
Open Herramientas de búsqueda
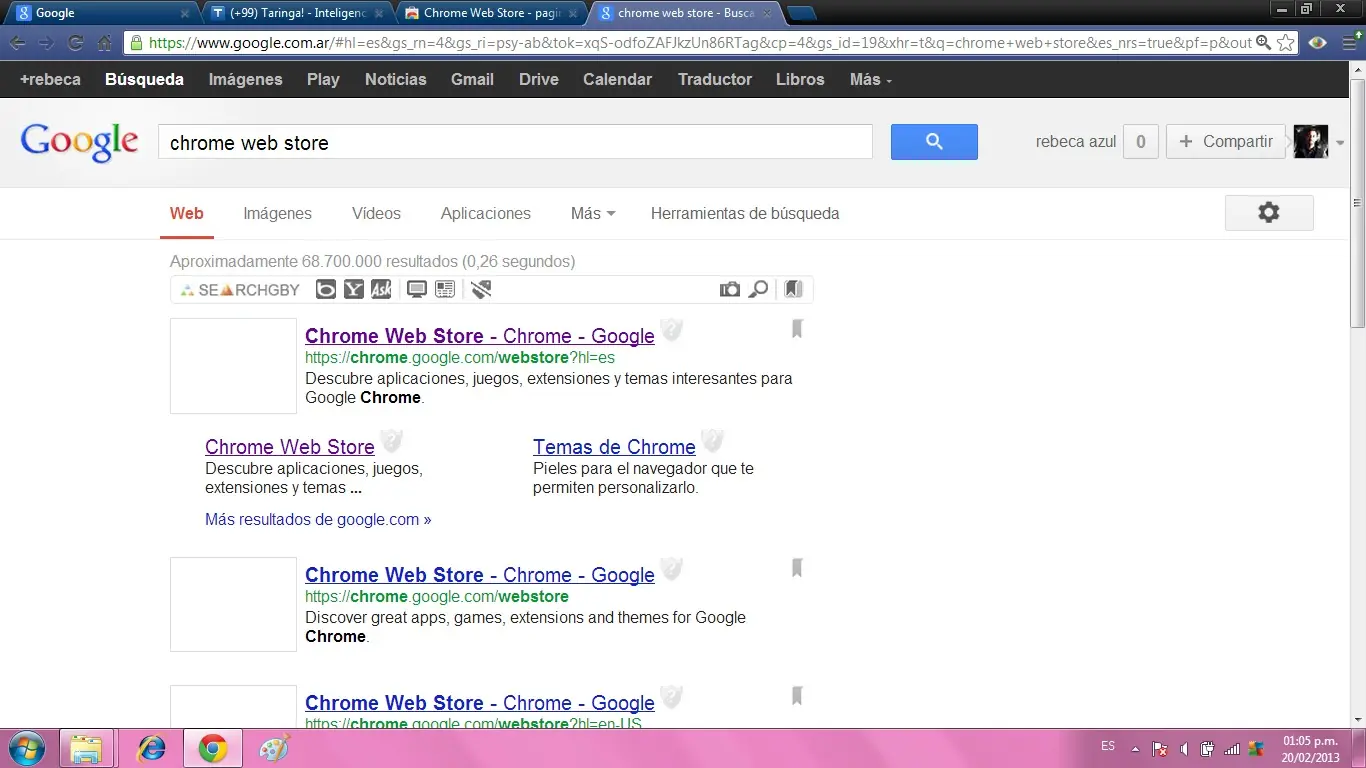(x=745, y=213)
